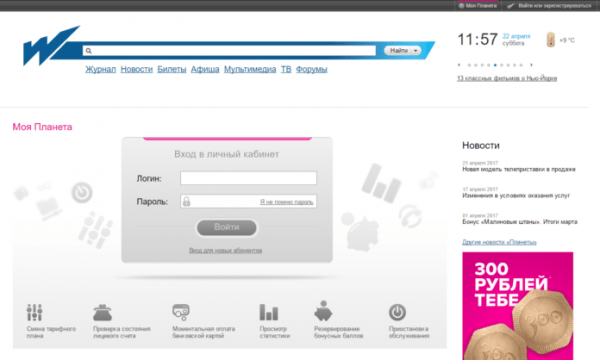600x360 pixels.
Task: Click the thermometer weather icon
Action: coord(551,40)
